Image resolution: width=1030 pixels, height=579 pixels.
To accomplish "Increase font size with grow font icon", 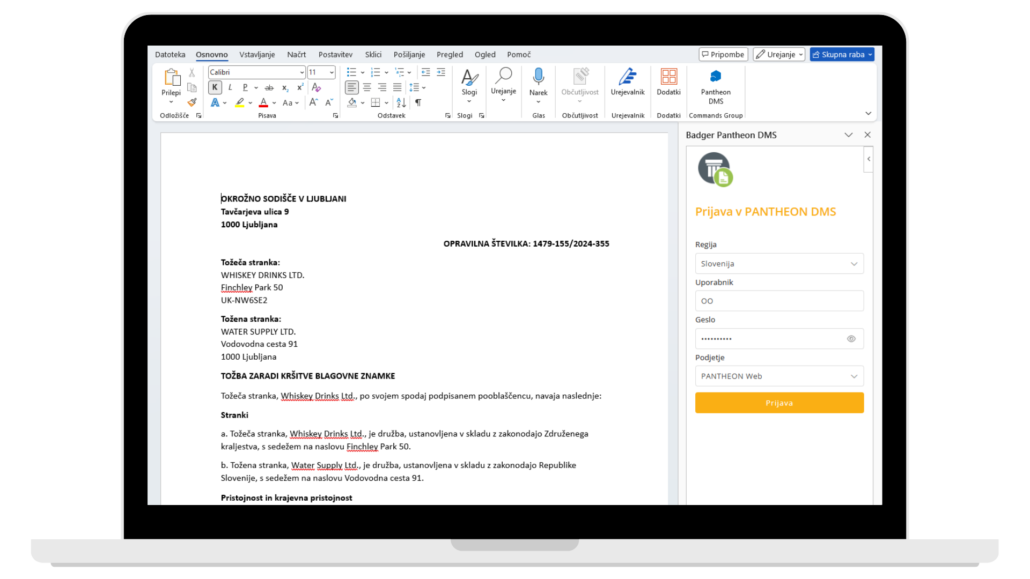I will coord(313,103).
